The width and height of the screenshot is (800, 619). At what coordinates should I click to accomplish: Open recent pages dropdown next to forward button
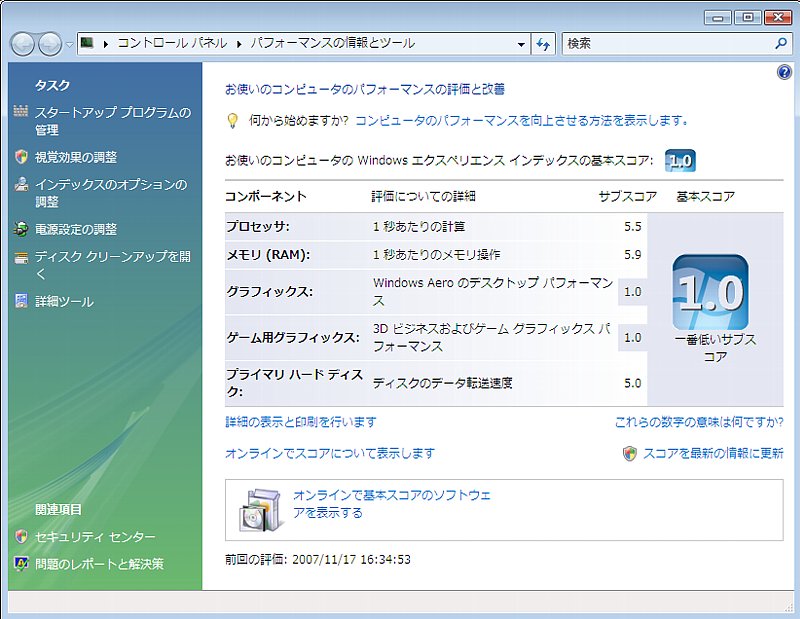tap(69, 44)
